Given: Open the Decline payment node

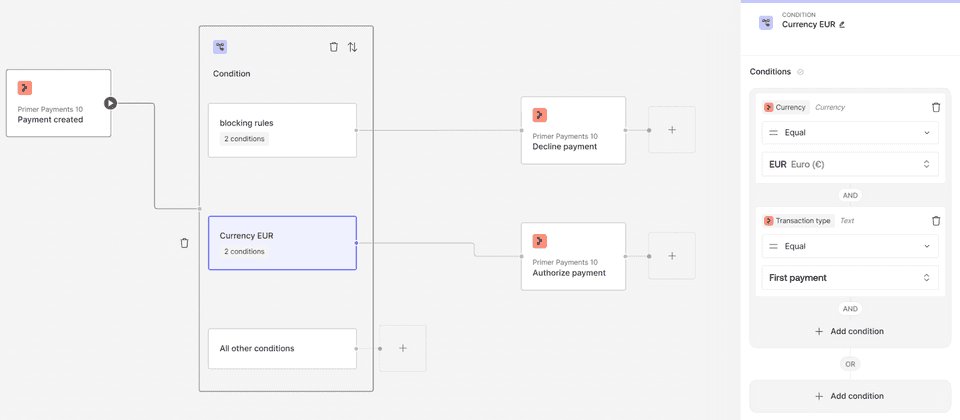Looking at the screenshot, I should 573,130.
